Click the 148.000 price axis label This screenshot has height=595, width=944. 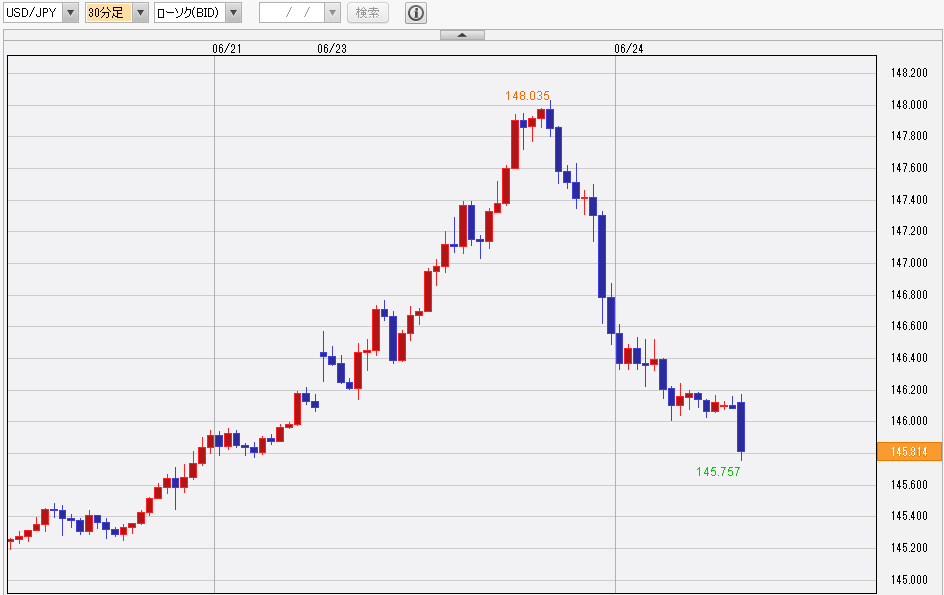pos(909,105)
